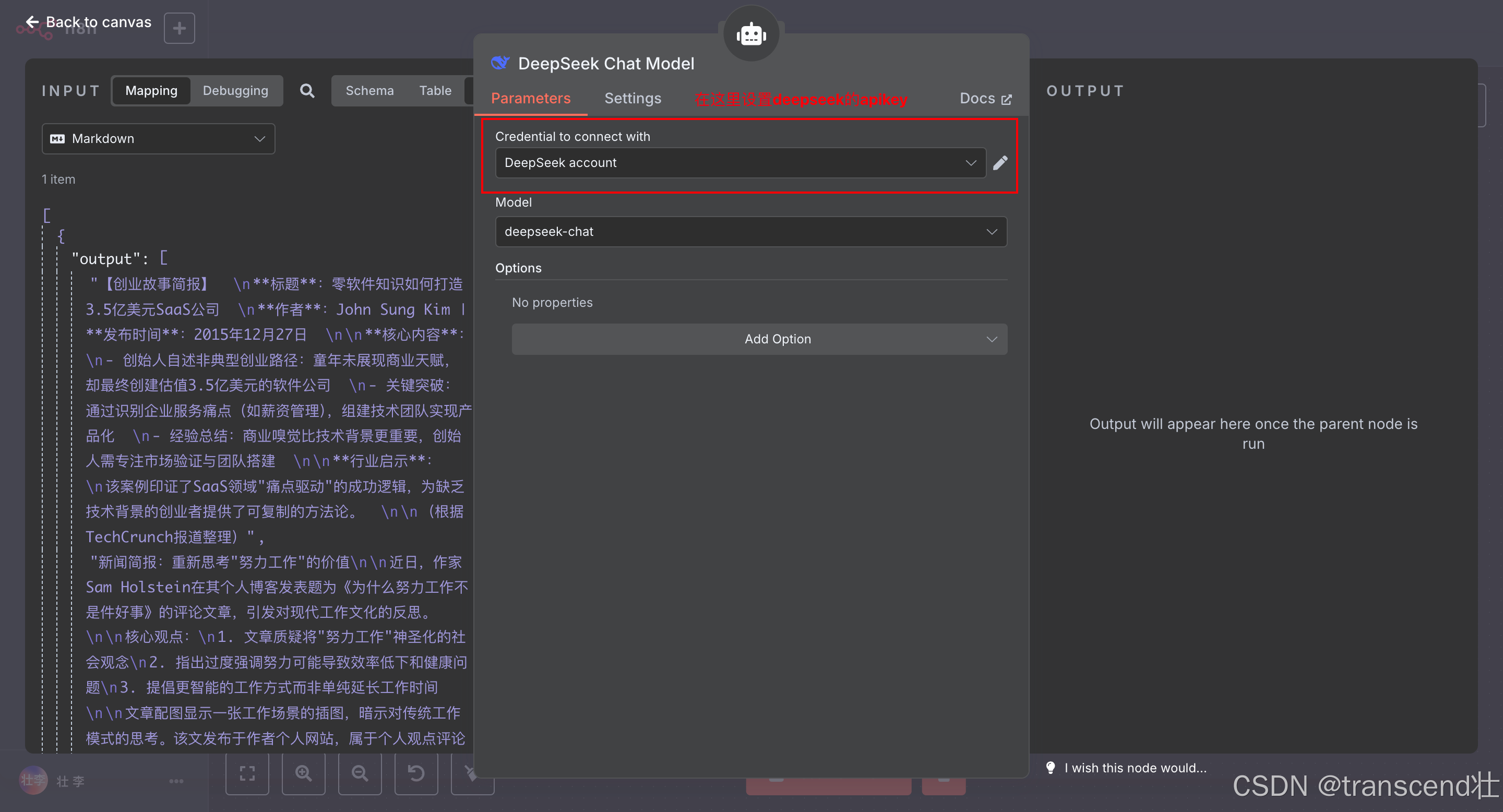Viewport: 1503px width, 812px height.
Task: Switch input view to Mapping
Action: [151, 90]
